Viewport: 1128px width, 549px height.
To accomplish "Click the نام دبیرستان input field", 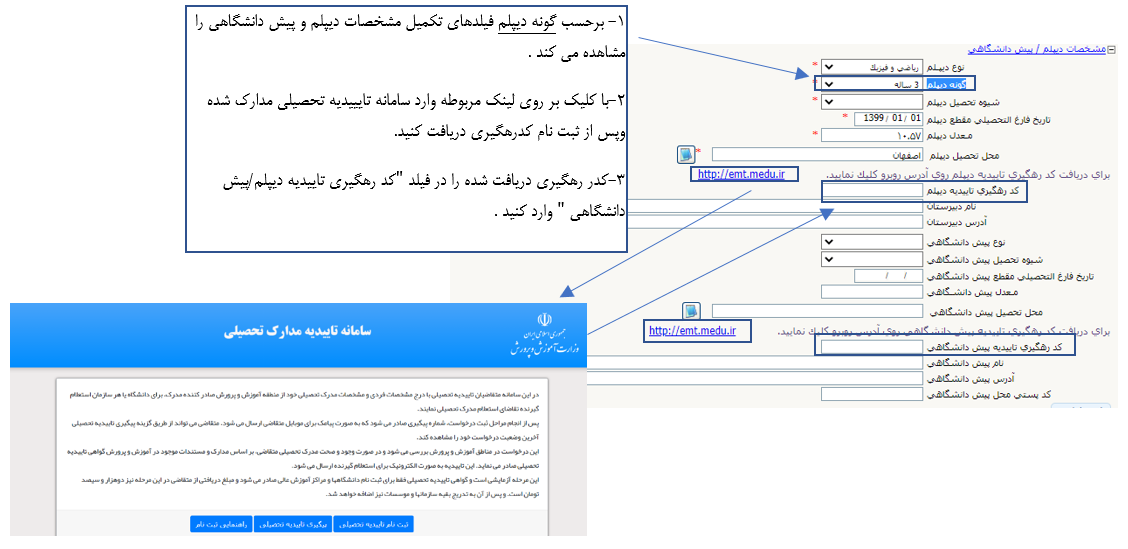I will 775,207.
